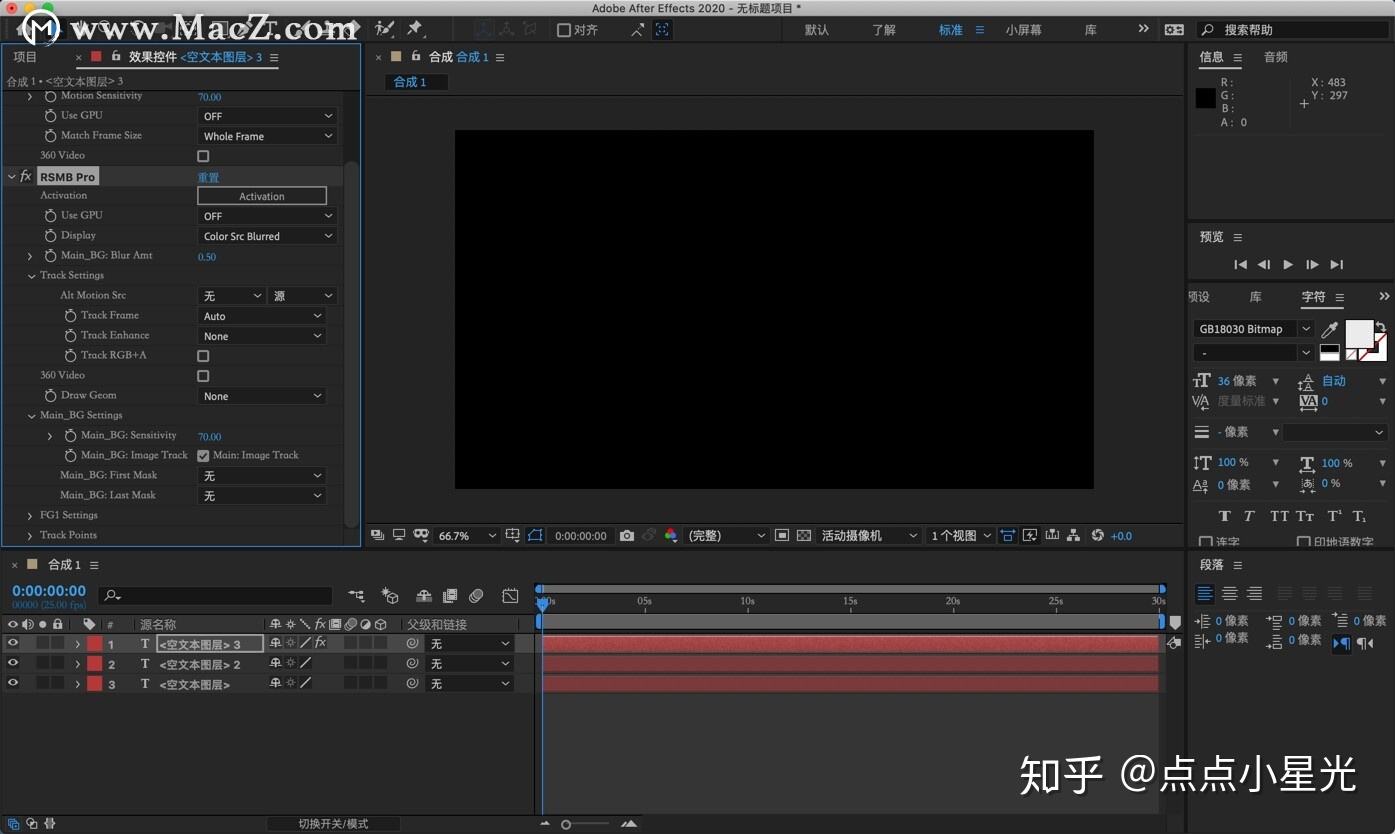The height and width of the screenshot is (834, 1395).
Task: Toggle the Draft 3D icon in timeline
Action: (x=390, y=596)
